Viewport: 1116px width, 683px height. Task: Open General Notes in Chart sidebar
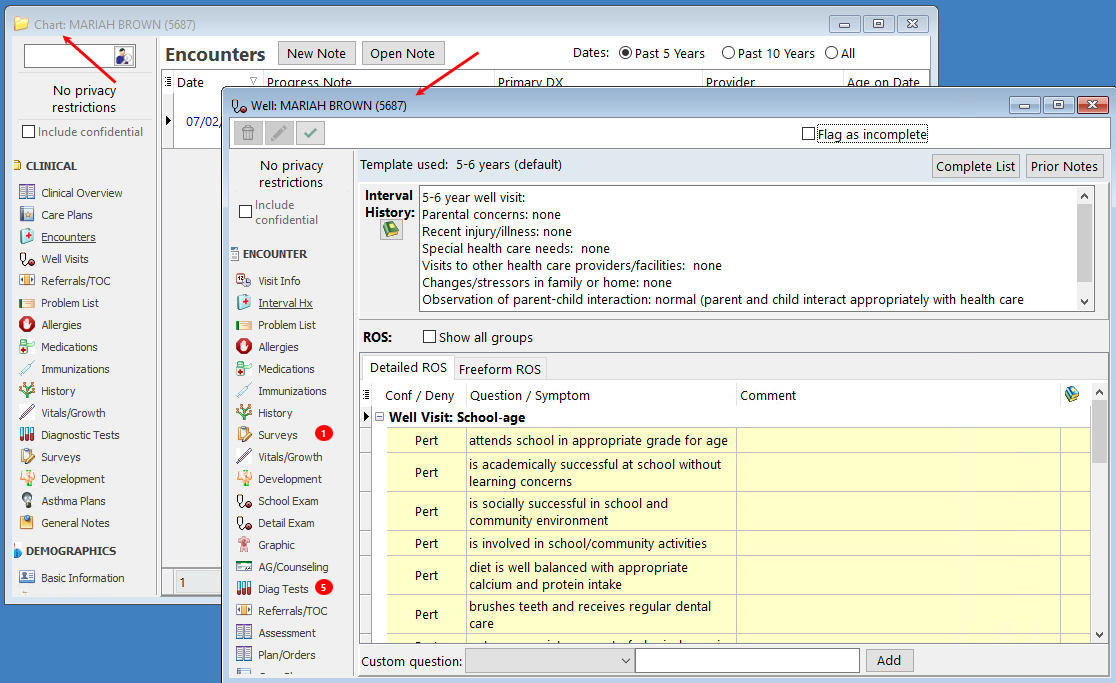coord(75,523)
